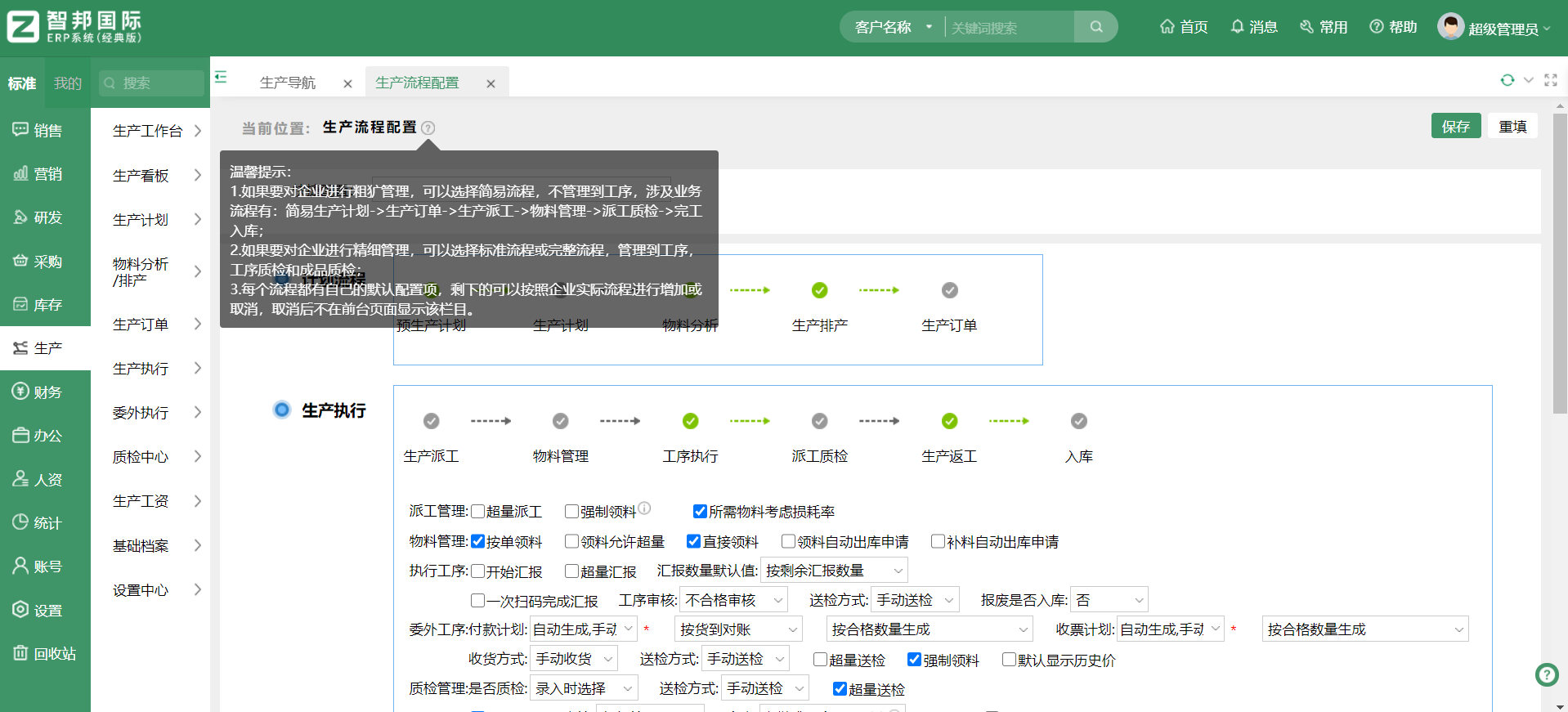
Task: Open the 客户名称 search type dropdown
Action: [x=893, y=27]
